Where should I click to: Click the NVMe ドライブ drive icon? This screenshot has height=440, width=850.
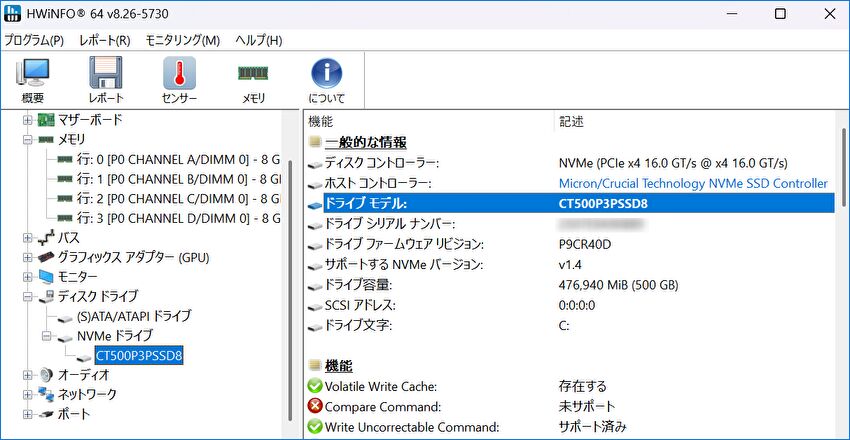(65, 337)
